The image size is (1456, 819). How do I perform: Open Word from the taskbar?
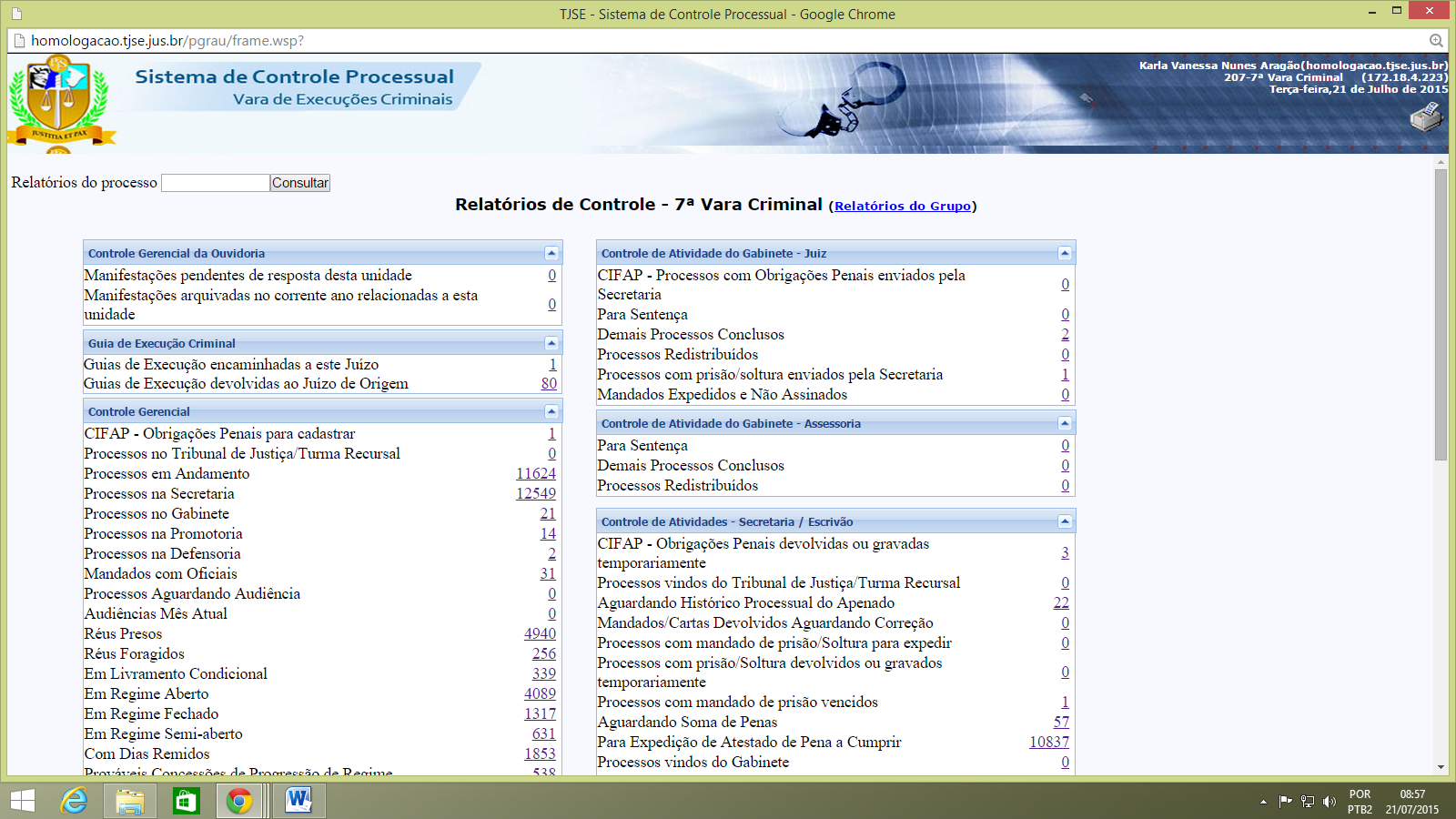[x=298, y=801]
